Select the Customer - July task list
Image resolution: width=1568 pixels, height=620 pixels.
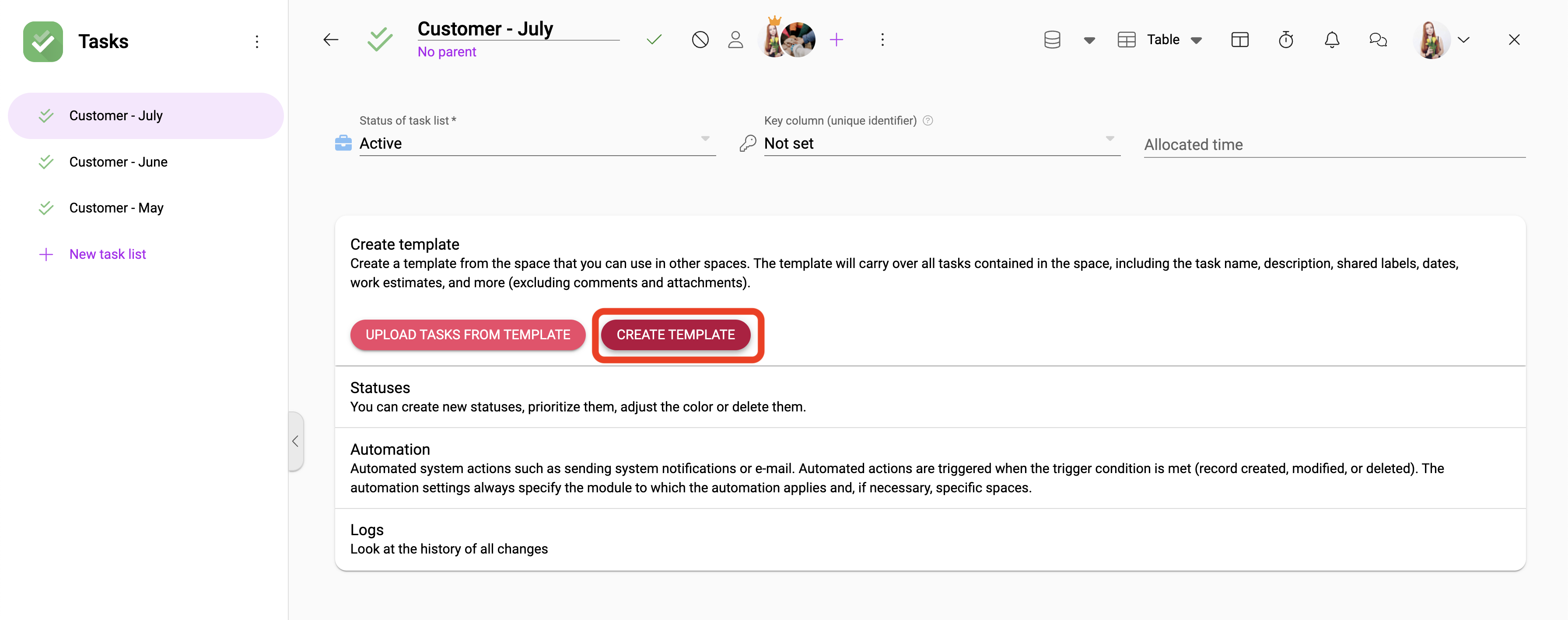coord(146,115)
